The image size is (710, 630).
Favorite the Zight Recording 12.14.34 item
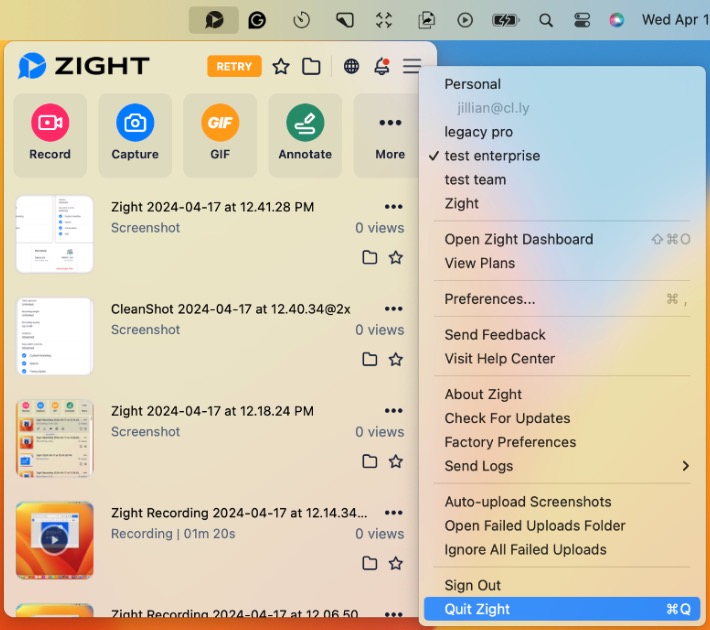point(396,563)
